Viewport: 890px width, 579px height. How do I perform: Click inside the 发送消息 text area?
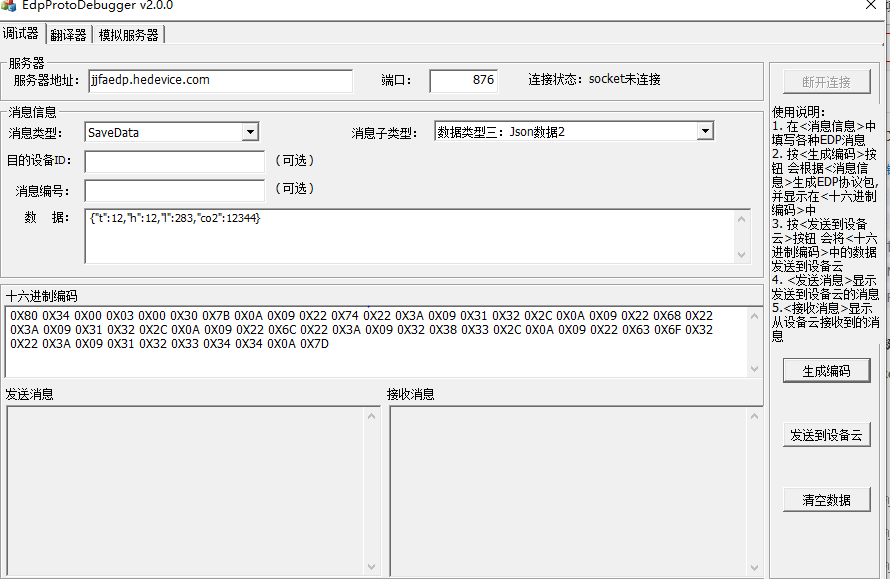tap(185, 491)
